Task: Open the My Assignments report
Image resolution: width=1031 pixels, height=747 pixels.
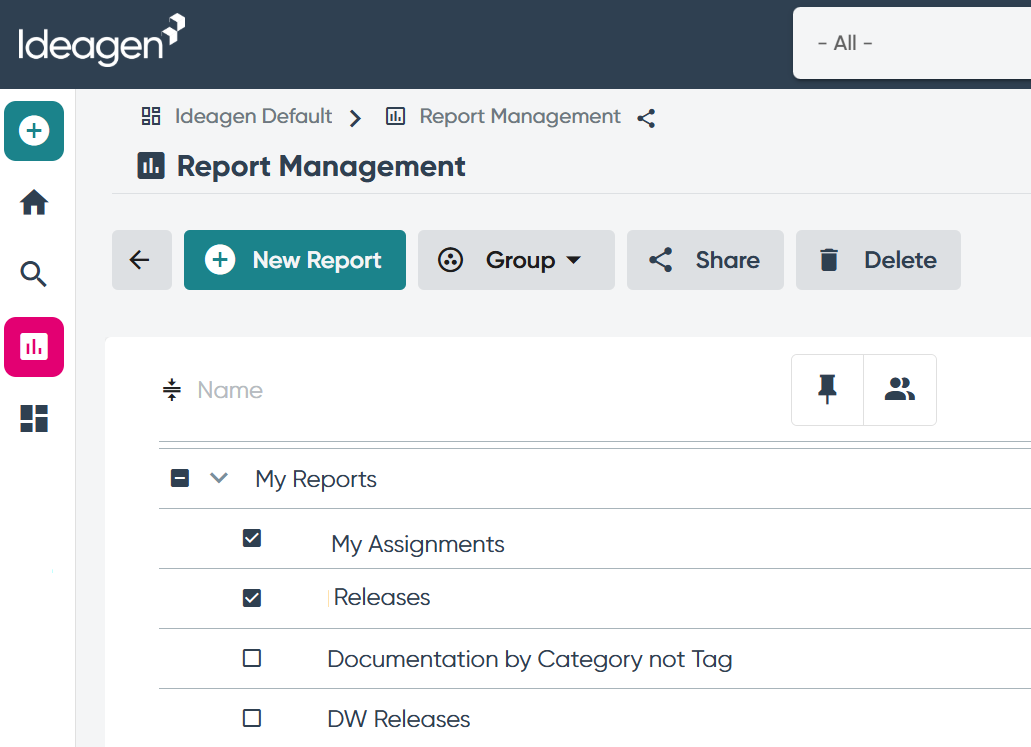Action: click(x=418, y=544)
